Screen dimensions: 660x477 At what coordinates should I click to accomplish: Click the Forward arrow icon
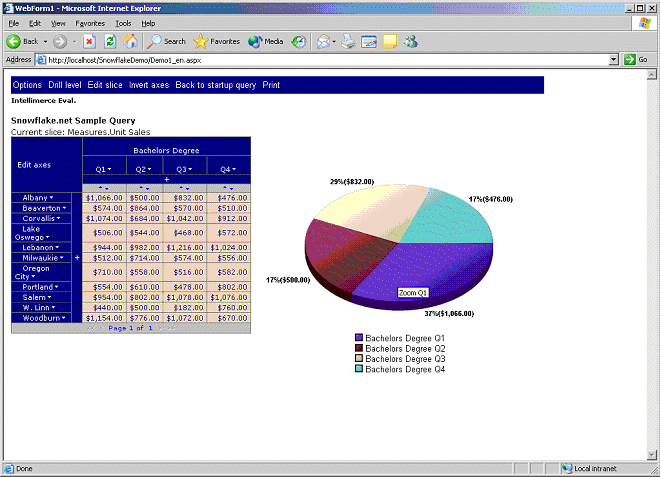60,41
